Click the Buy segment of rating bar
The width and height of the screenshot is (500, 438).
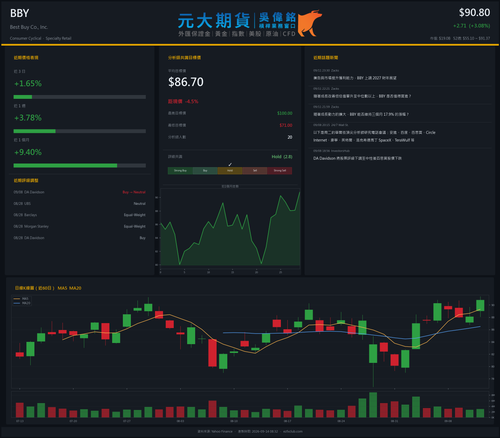205,171
